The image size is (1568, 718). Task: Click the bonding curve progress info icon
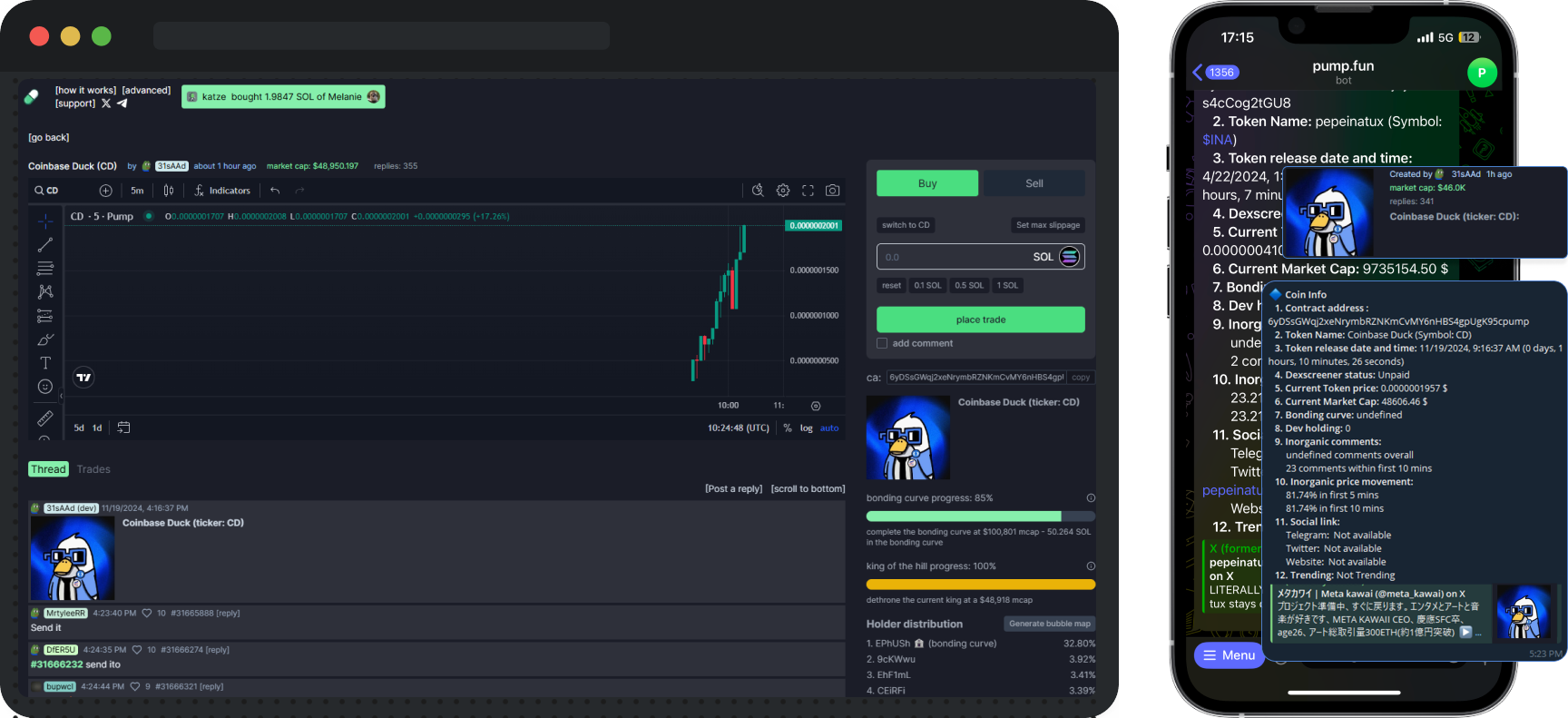click(x=1091, y=498)
